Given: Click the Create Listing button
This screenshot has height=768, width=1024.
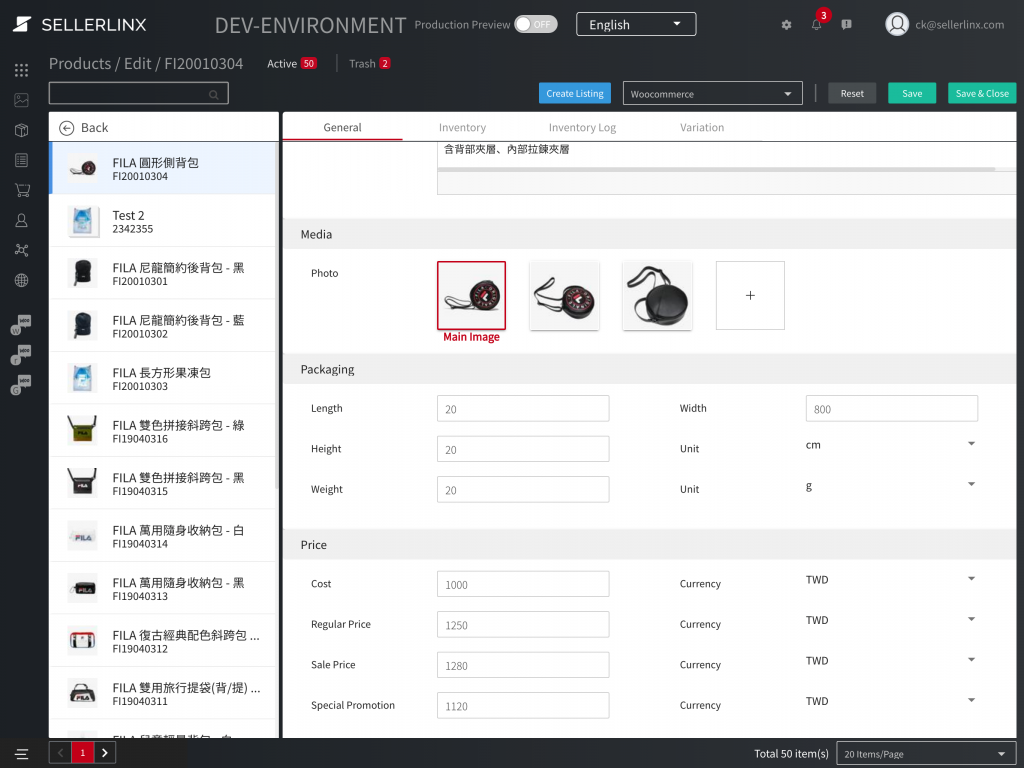Looking at the screenshot, I should pyautogui.click(x=575, y=93).
